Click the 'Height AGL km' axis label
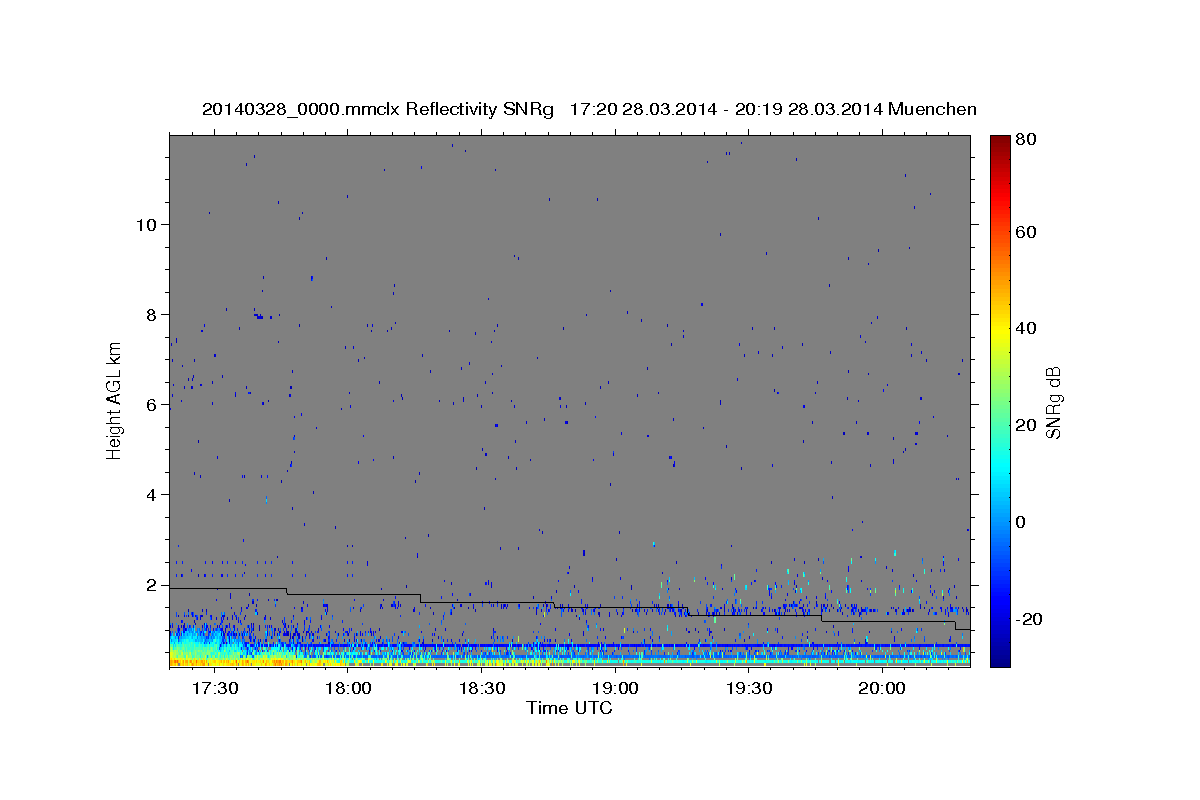This screenshot has width=1200, height=800. pos(115,400)
